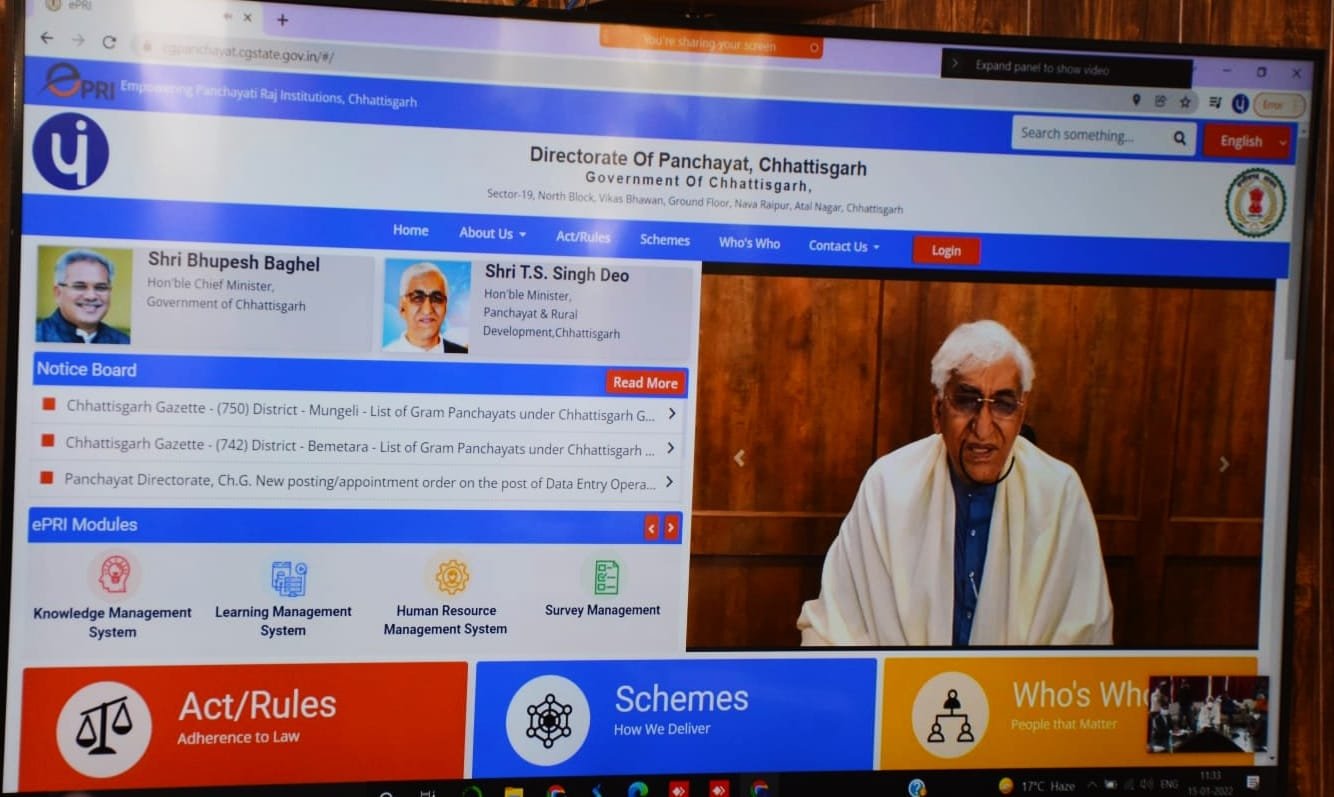Image resolution: width=1334 pixels, height=797 pixels.
Task: Open the Survey Management module icon
Action: [x=606, y=577]
